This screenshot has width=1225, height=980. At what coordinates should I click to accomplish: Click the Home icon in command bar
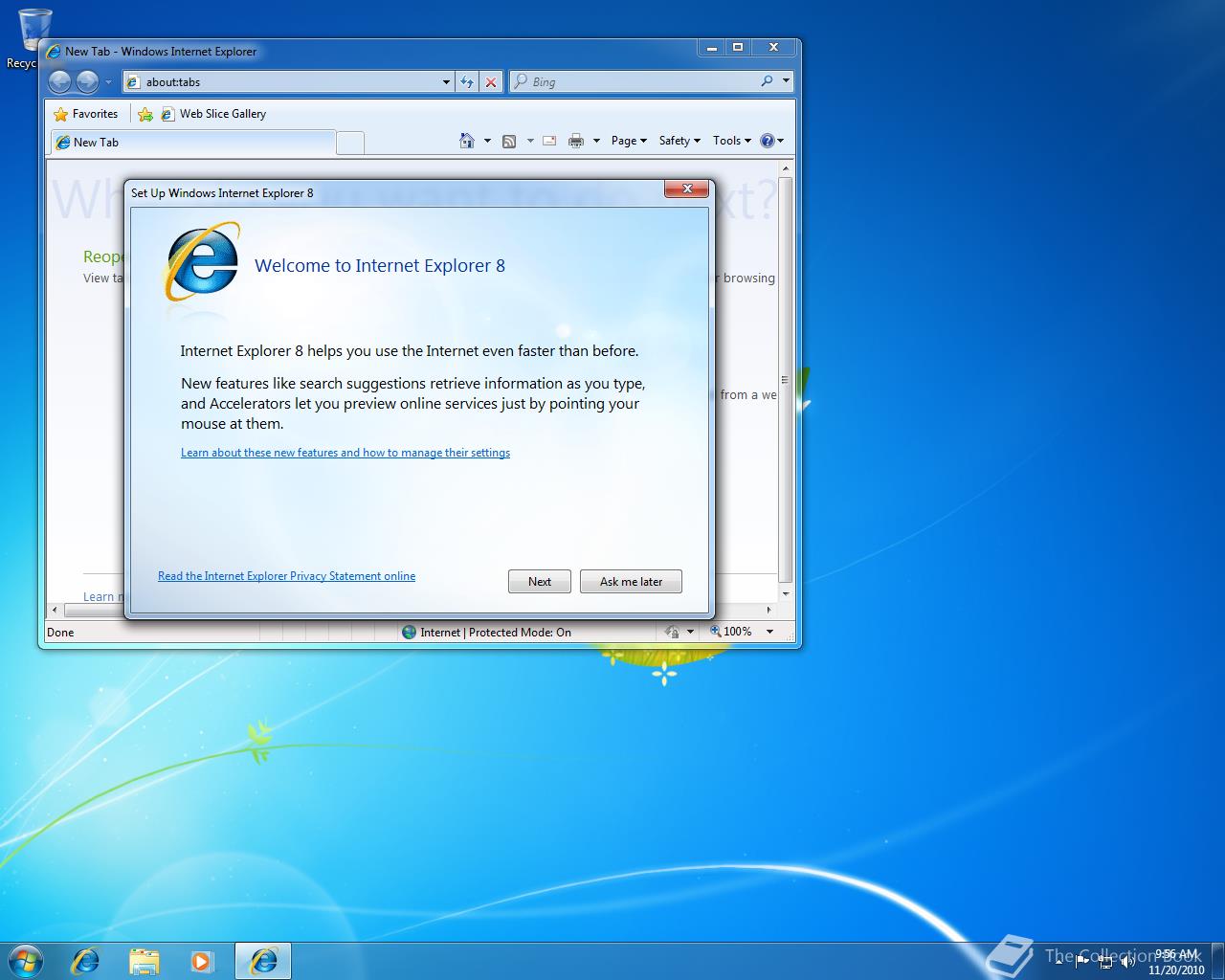pos(467,141)
